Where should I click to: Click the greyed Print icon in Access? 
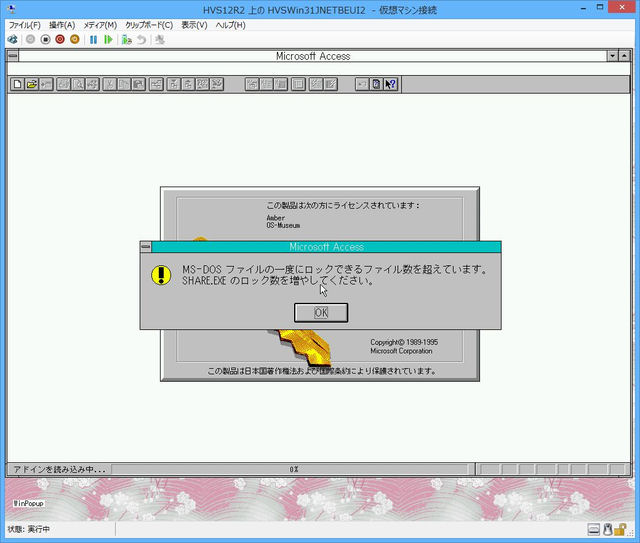[63, 84]
